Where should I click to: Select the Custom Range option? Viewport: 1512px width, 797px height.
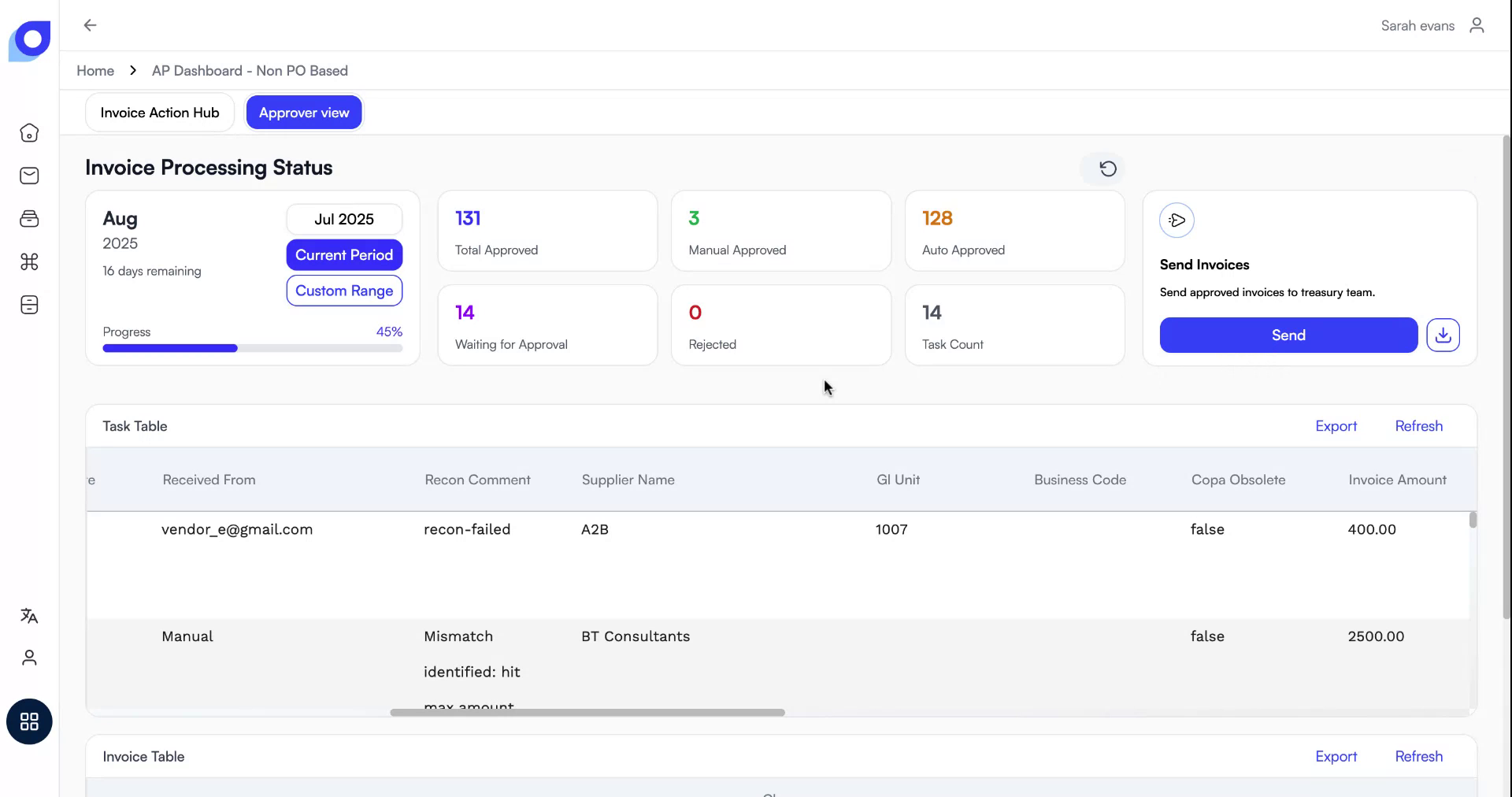point(344,291)
